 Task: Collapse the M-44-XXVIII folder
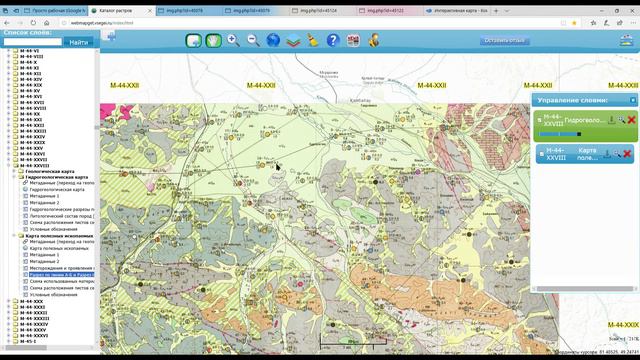point(9,166)
